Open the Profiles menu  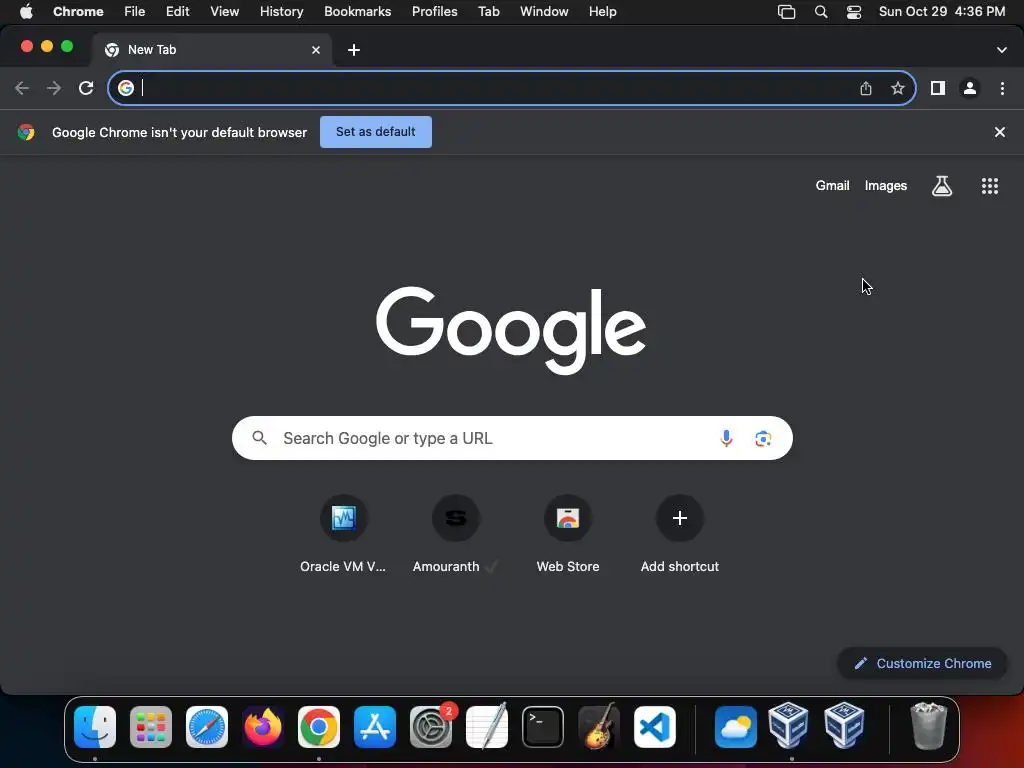[x=434, y=12]
